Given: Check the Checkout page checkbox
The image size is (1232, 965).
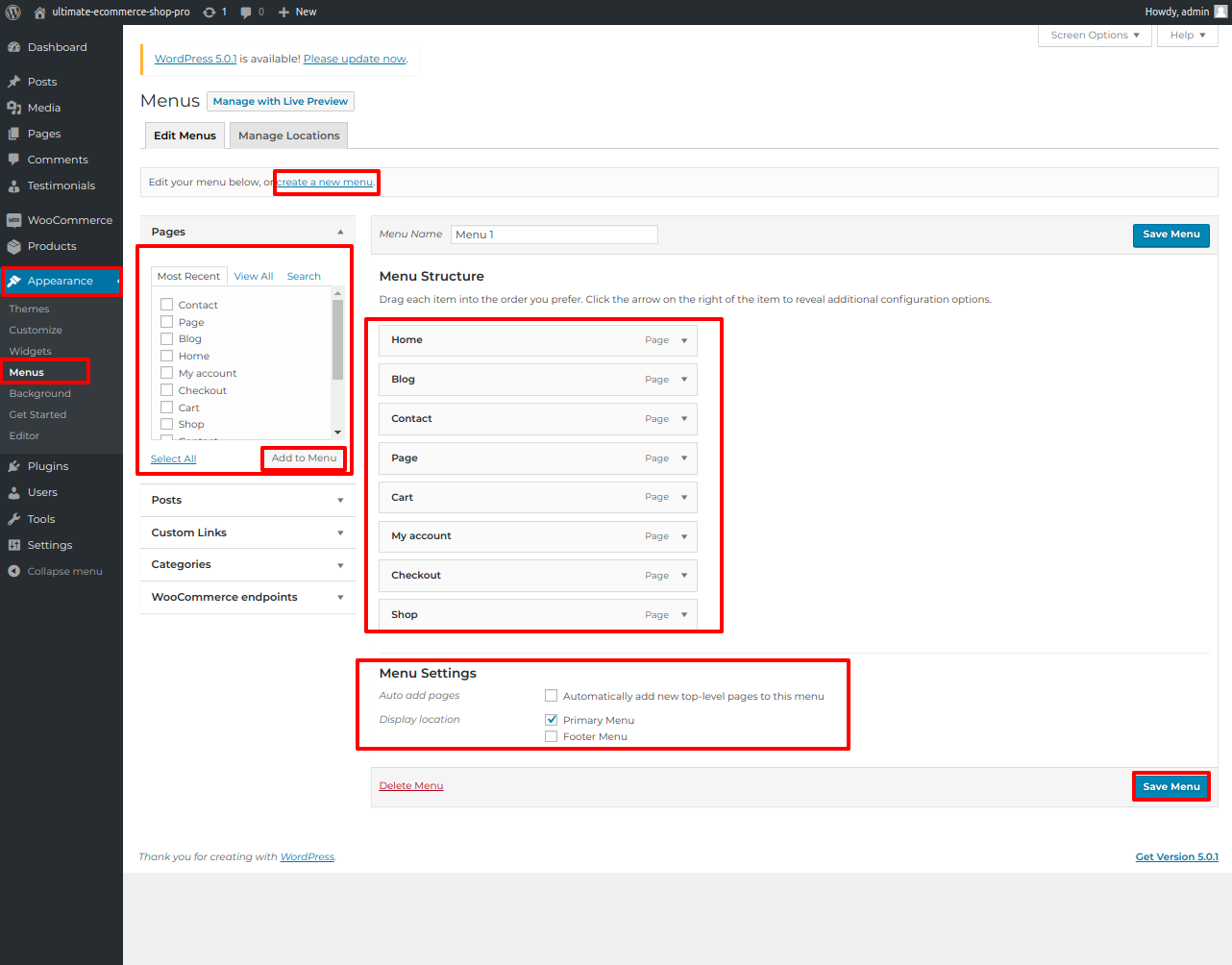Looking at the screenshot, I should 166,390.
